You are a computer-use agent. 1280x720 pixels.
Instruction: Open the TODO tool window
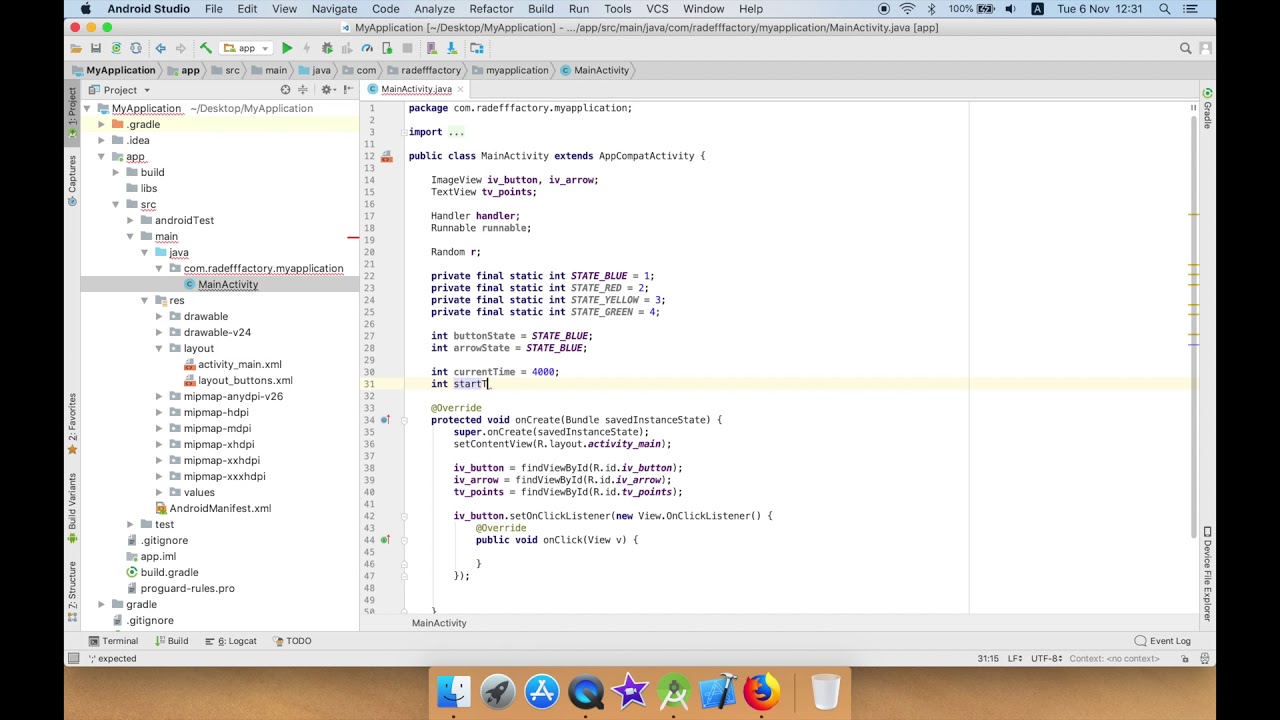[x=291, y=641]
